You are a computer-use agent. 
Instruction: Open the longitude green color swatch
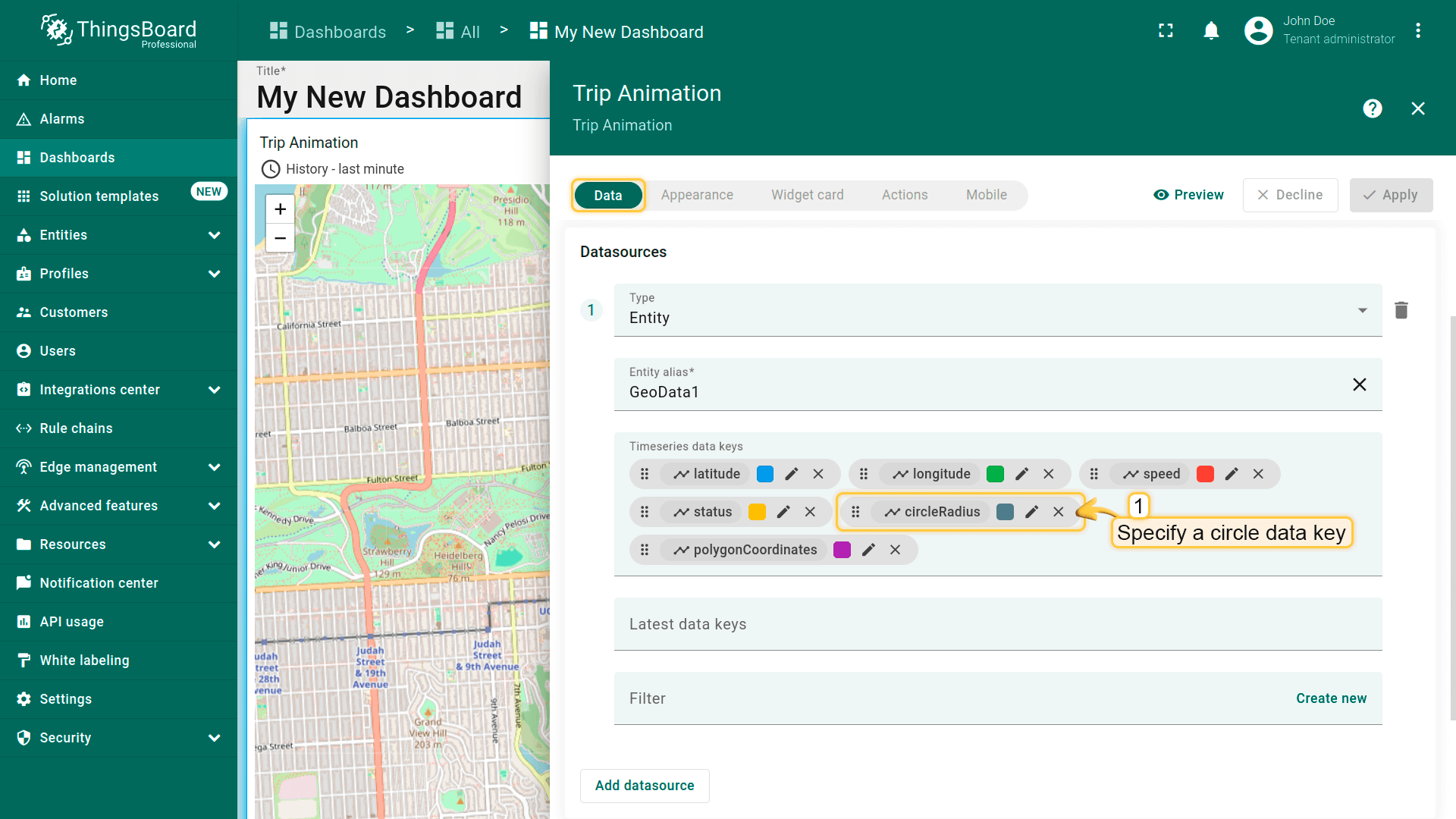click(995, 474)
